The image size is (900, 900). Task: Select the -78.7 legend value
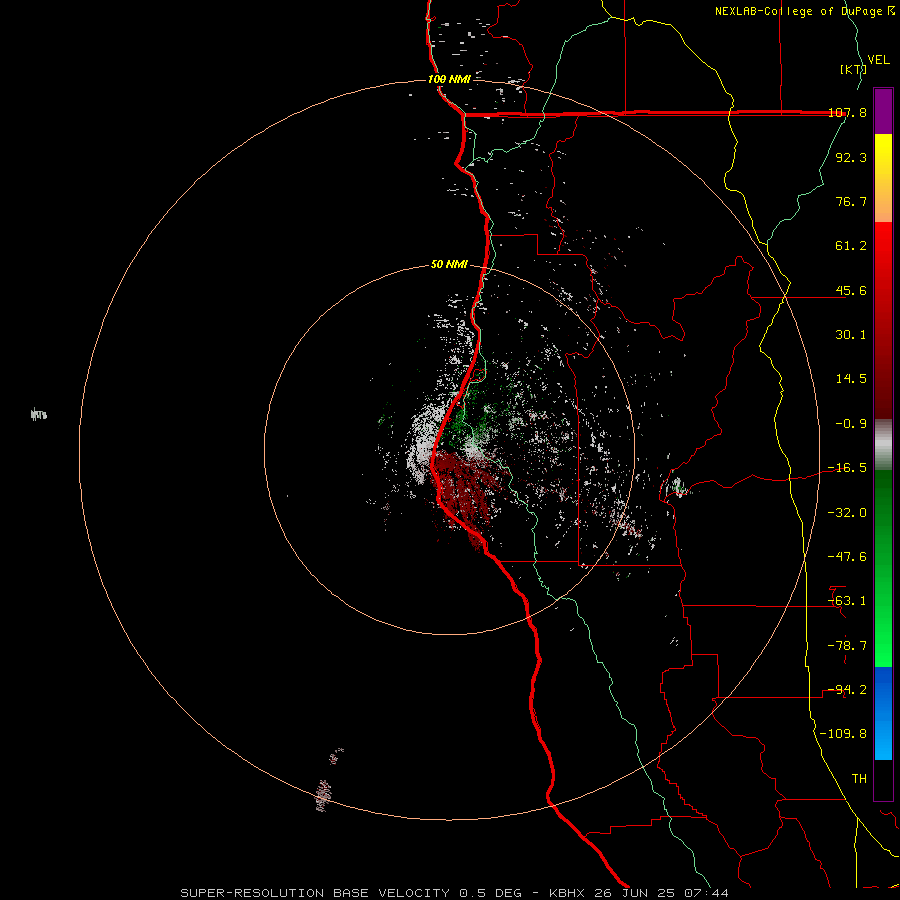pyautogui.click(x=847, y=646)
